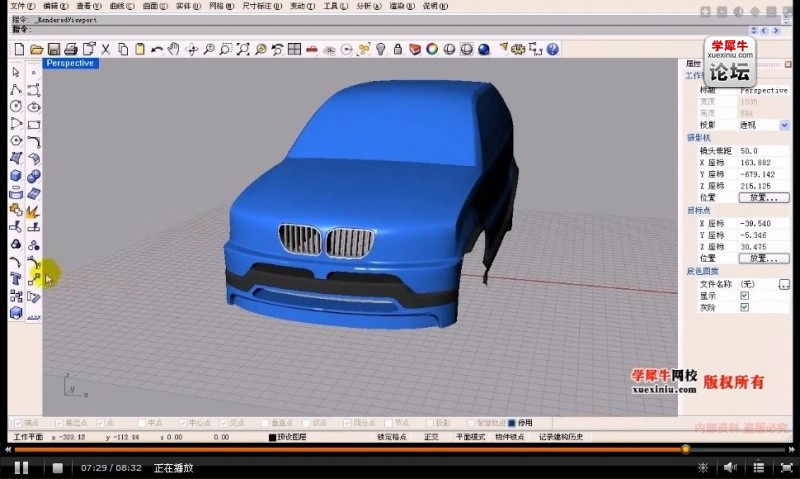Toggle the 端点 (End) osnap checkbox

(x=18, y=423)
